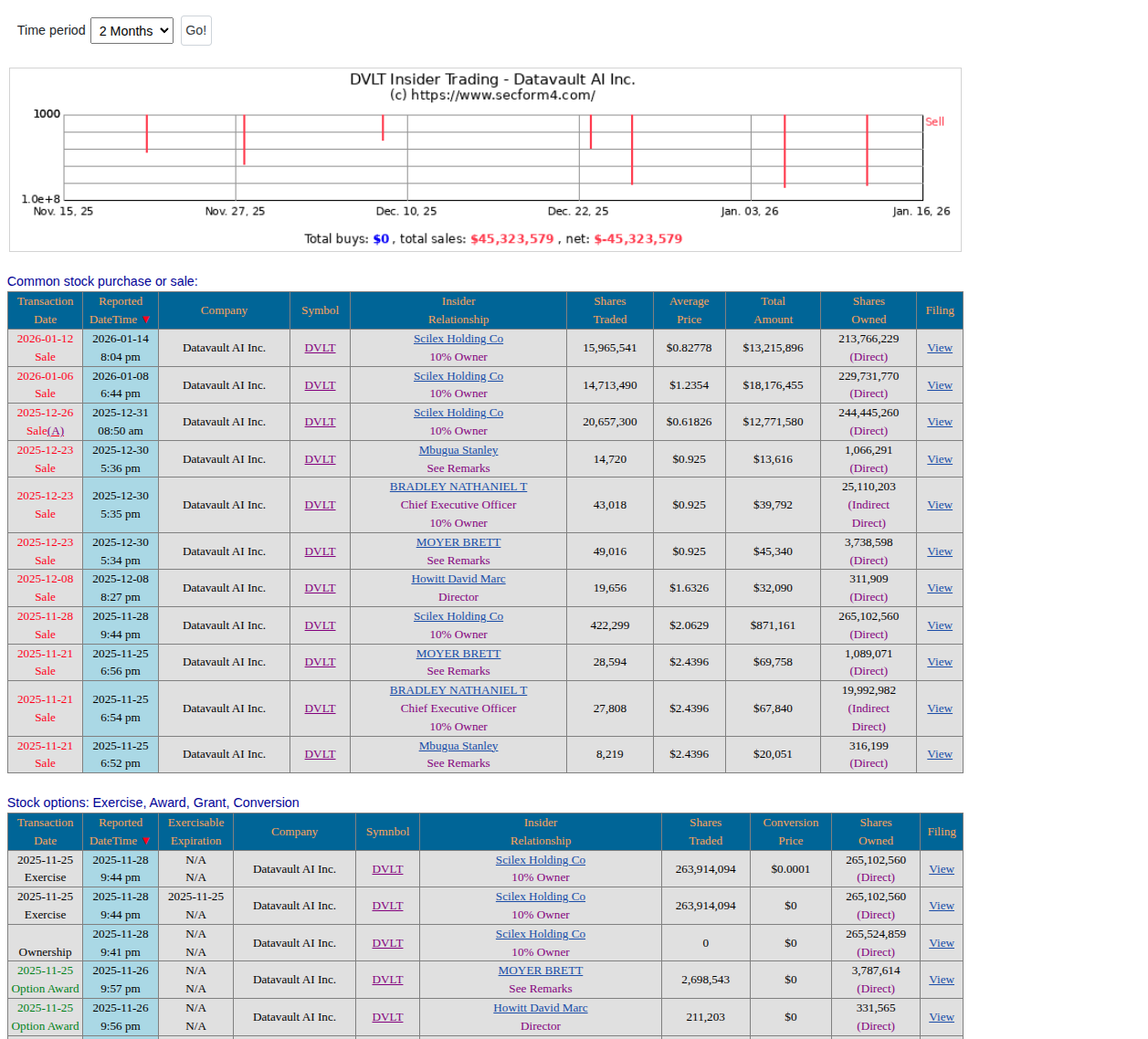Screen dimensions: 1148x1039
Task: View filing for 28,594 shares sale
Action: coord(940,662)
